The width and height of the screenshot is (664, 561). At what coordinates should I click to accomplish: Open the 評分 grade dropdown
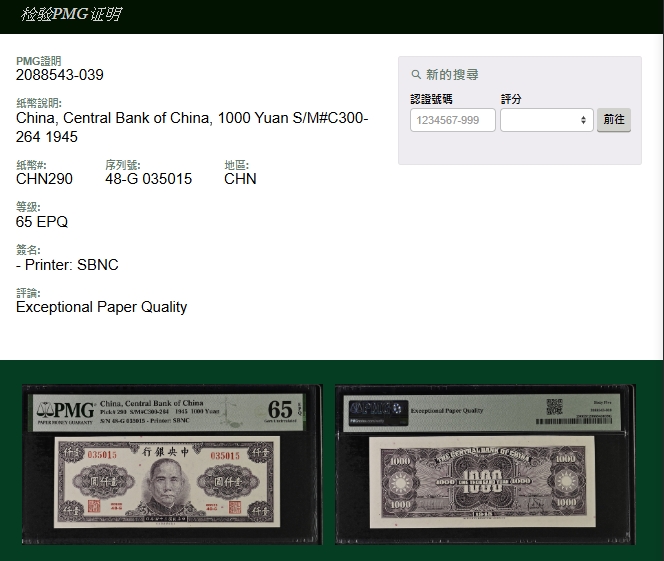[x=547, y=120]
